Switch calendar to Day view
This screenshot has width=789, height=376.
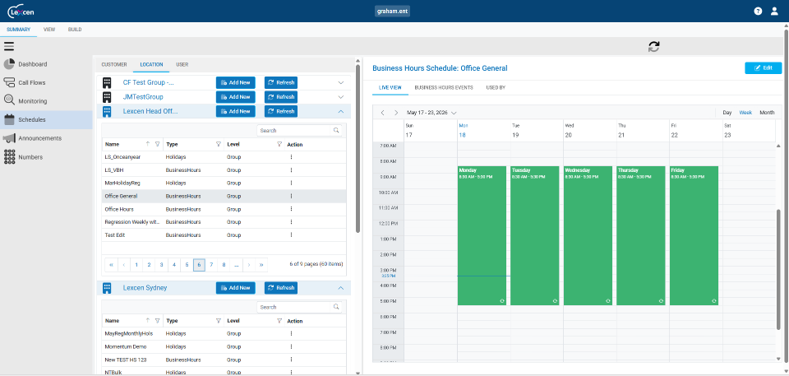tap(727, 113)
